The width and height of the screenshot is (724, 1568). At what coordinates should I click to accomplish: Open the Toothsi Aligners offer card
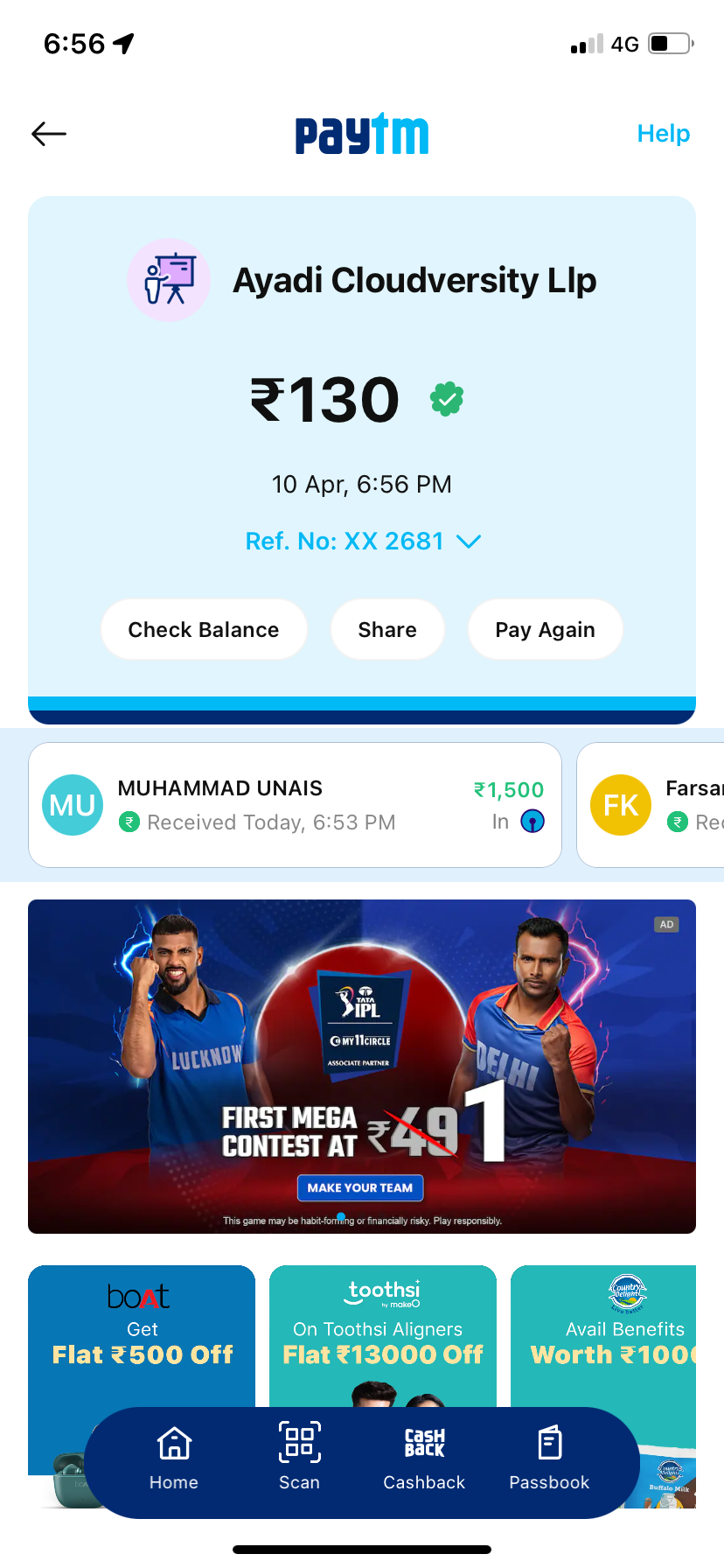click(x=383, y=1334)
